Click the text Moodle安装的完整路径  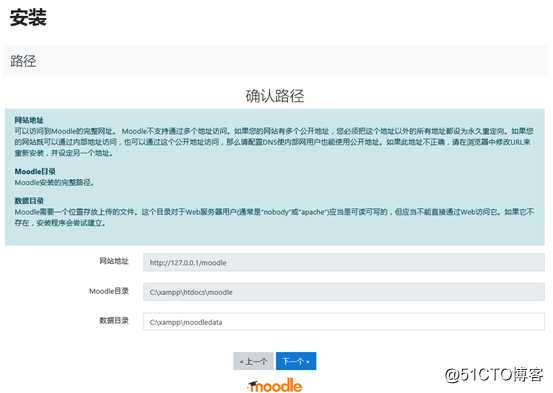[54, 182]
